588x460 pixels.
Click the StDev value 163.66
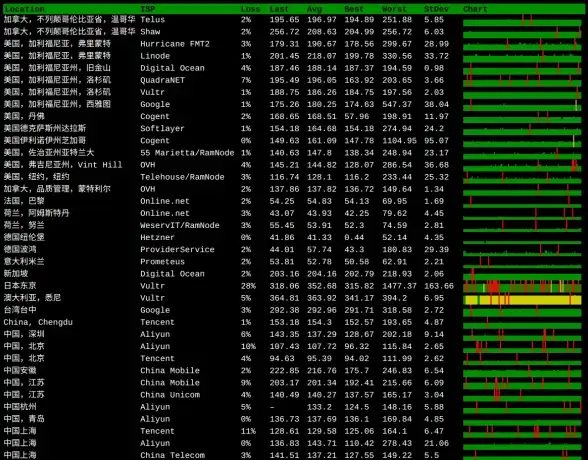point(439,286)
